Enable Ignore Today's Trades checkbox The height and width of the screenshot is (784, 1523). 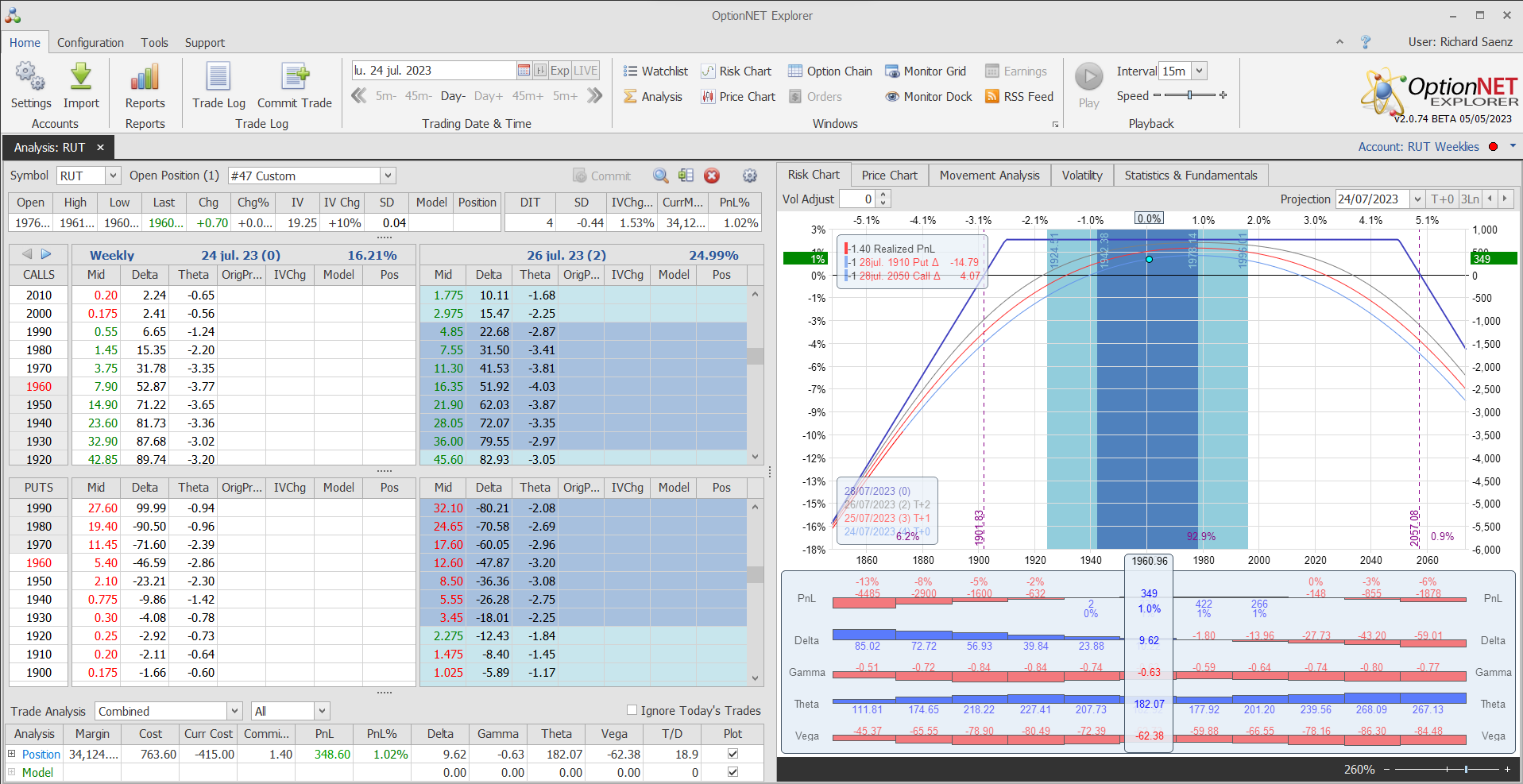coord(632,710)
